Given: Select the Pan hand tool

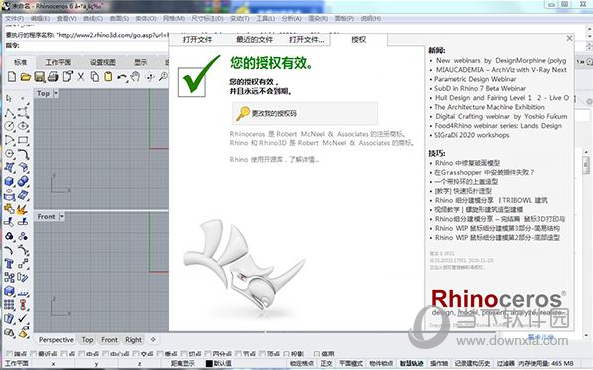Looking at the screenshot, I should pyautogui.click(x=135, y=77).
